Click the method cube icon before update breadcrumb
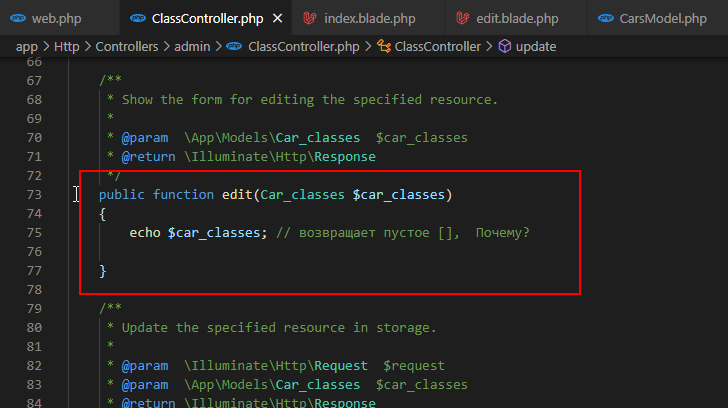Image resolution: width=728 pixels, height=408 pixels. pos(505,46)
